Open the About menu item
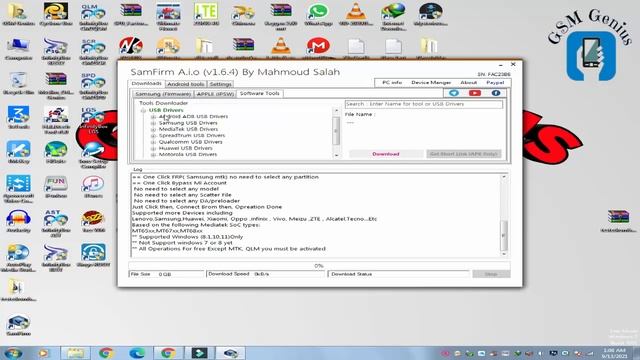Viewport: 640px width, 360px height. click(x=469, y=82)
